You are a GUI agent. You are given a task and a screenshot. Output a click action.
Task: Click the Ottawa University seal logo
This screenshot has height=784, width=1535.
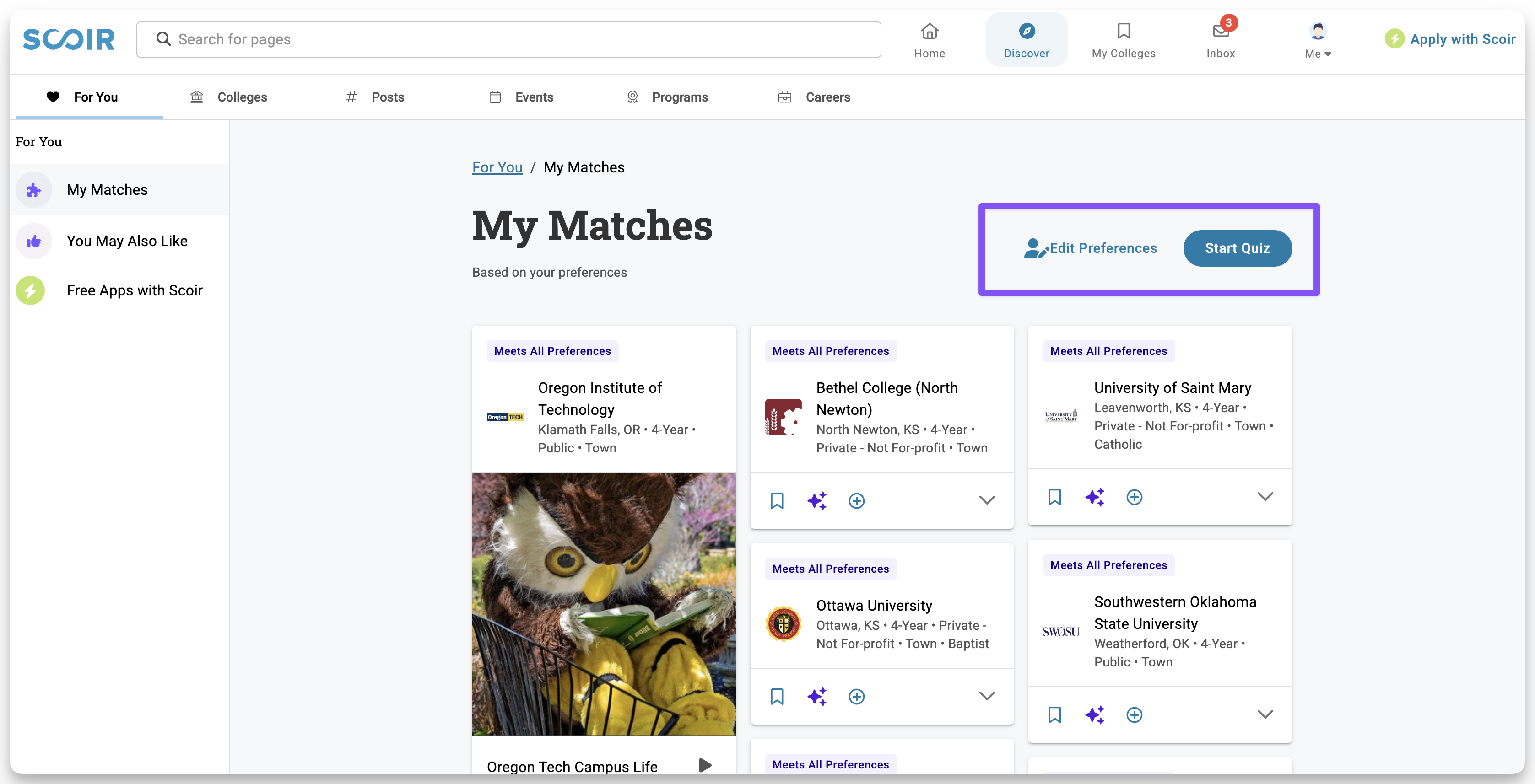click(783, 624)
